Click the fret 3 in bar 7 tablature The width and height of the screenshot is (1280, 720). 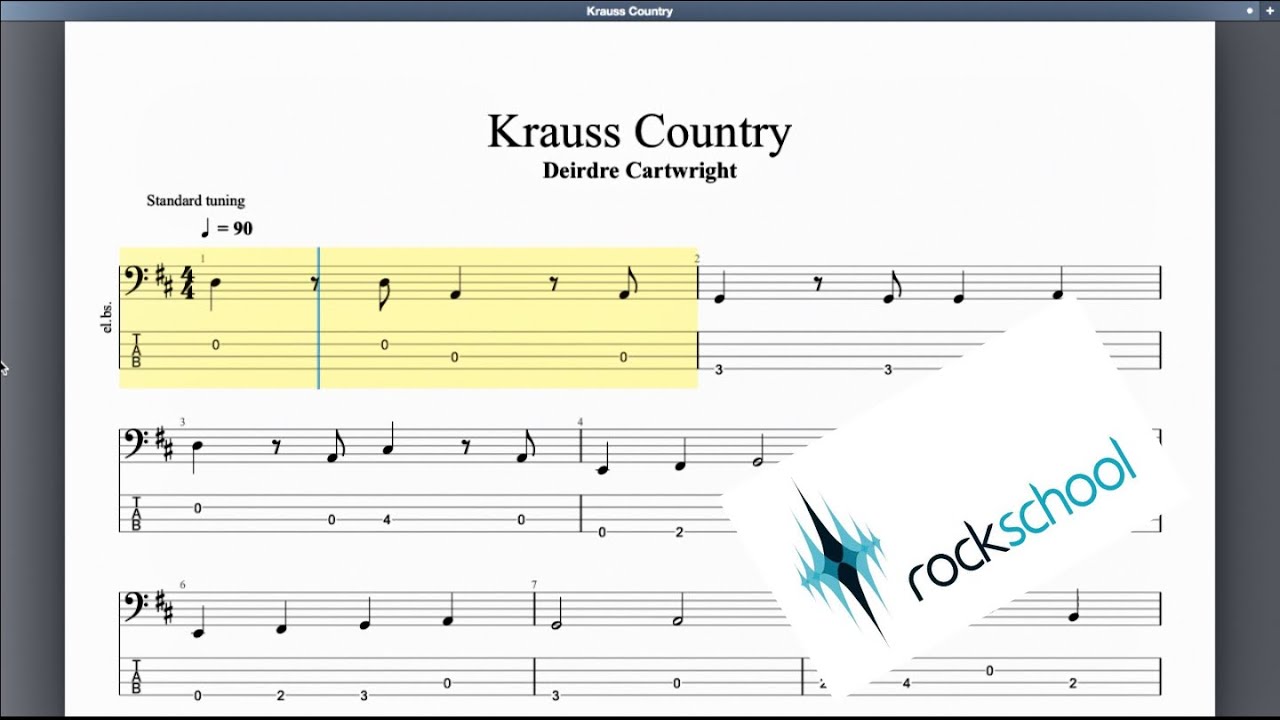tap(555, 696)
